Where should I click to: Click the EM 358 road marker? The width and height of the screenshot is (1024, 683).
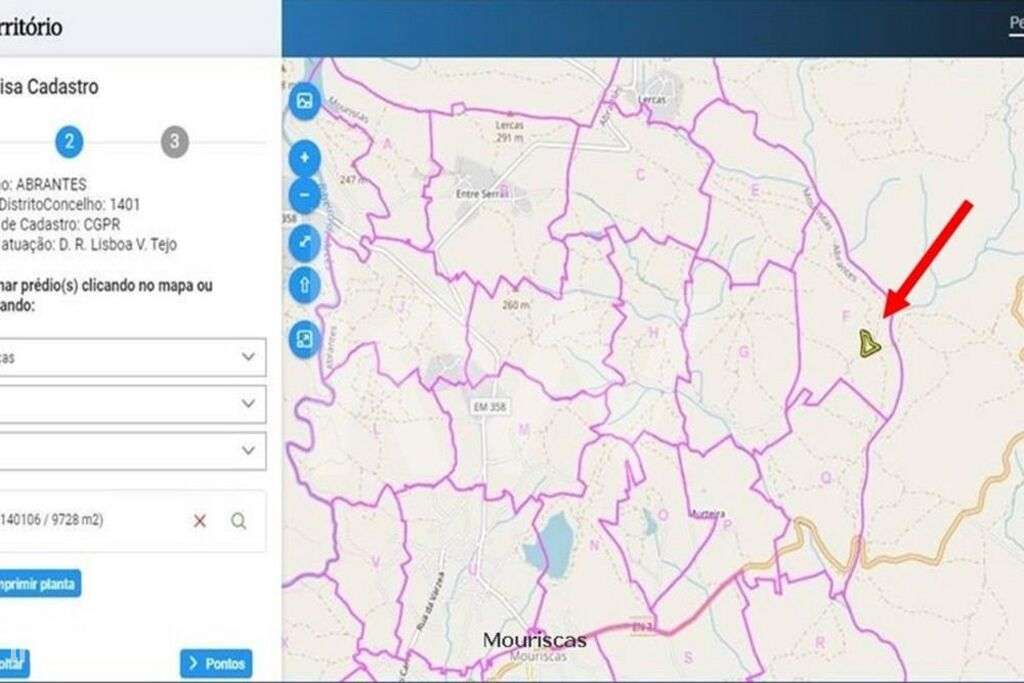pos(489,407)
